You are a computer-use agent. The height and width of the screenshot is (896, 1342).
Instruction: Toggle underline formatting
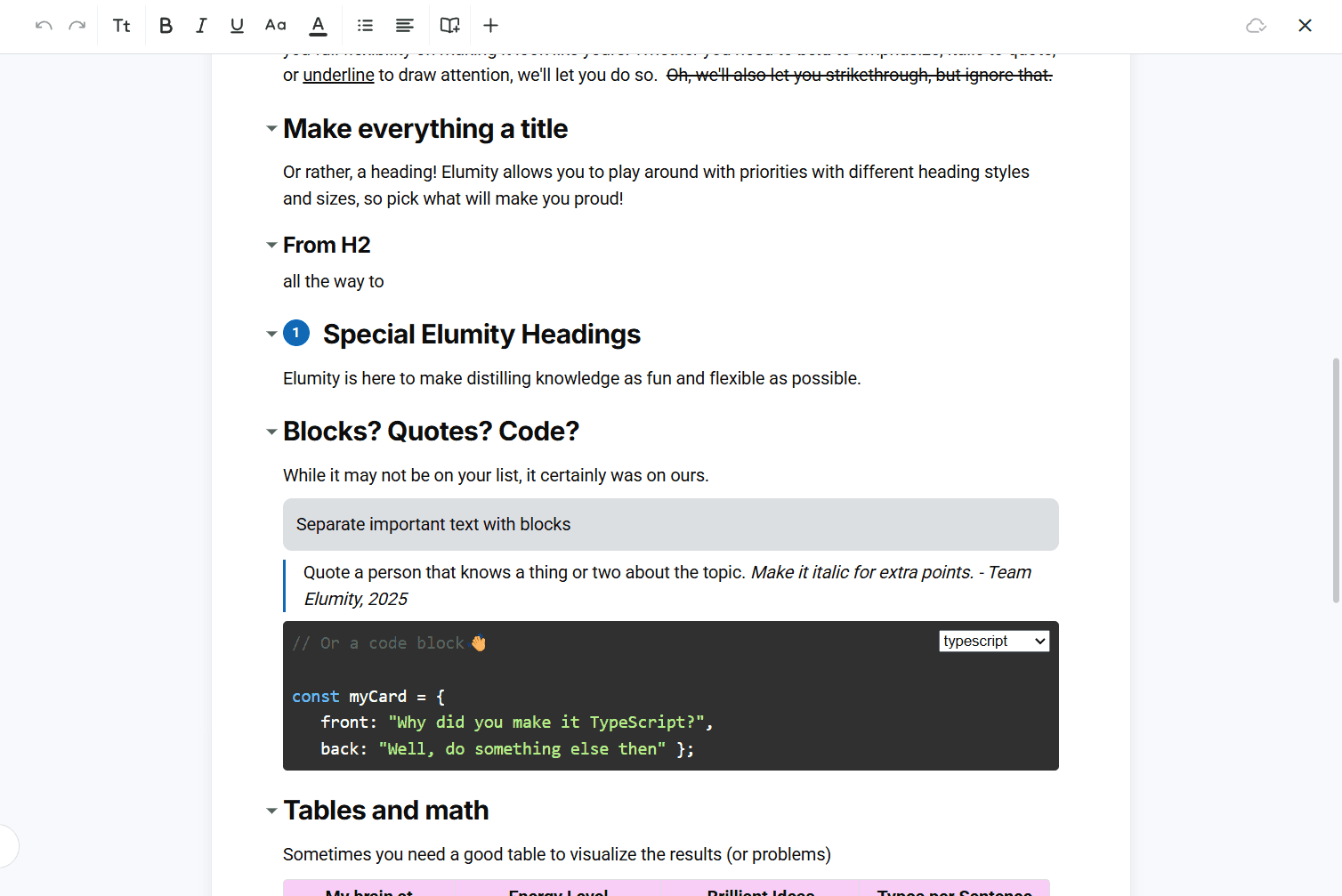(x=237, y=26)
